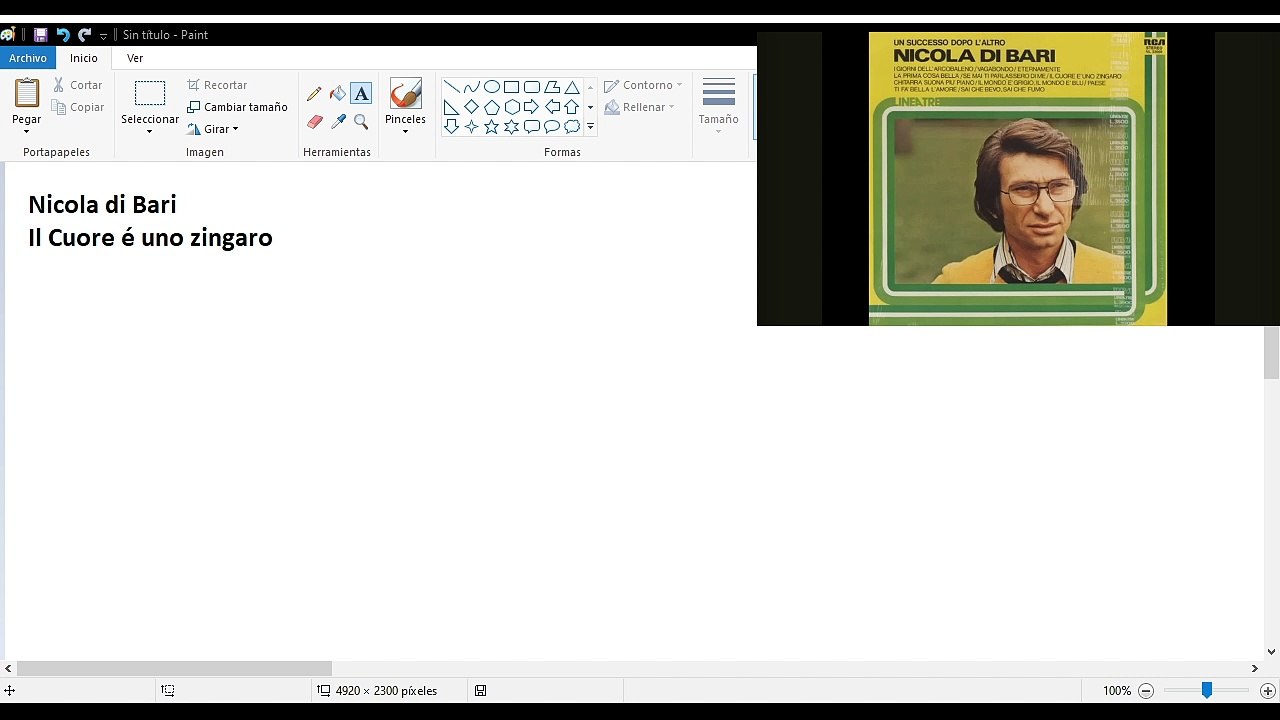Save the drawing from the quick access toolbar
This screenshot has height=720, width=1280.
click(41, 35)
